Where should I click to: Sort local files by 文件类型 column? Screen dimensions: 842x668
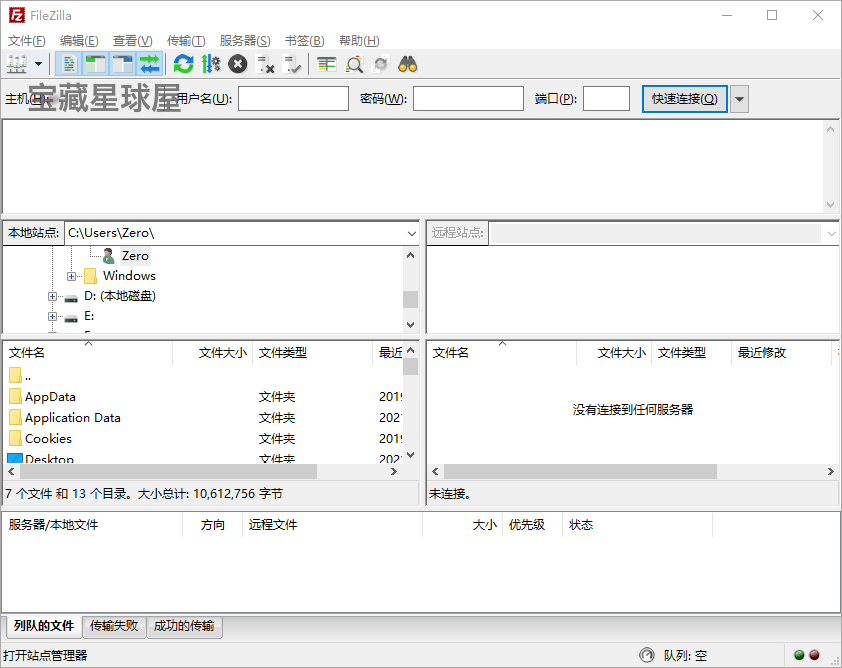click(x=313, y=353)
